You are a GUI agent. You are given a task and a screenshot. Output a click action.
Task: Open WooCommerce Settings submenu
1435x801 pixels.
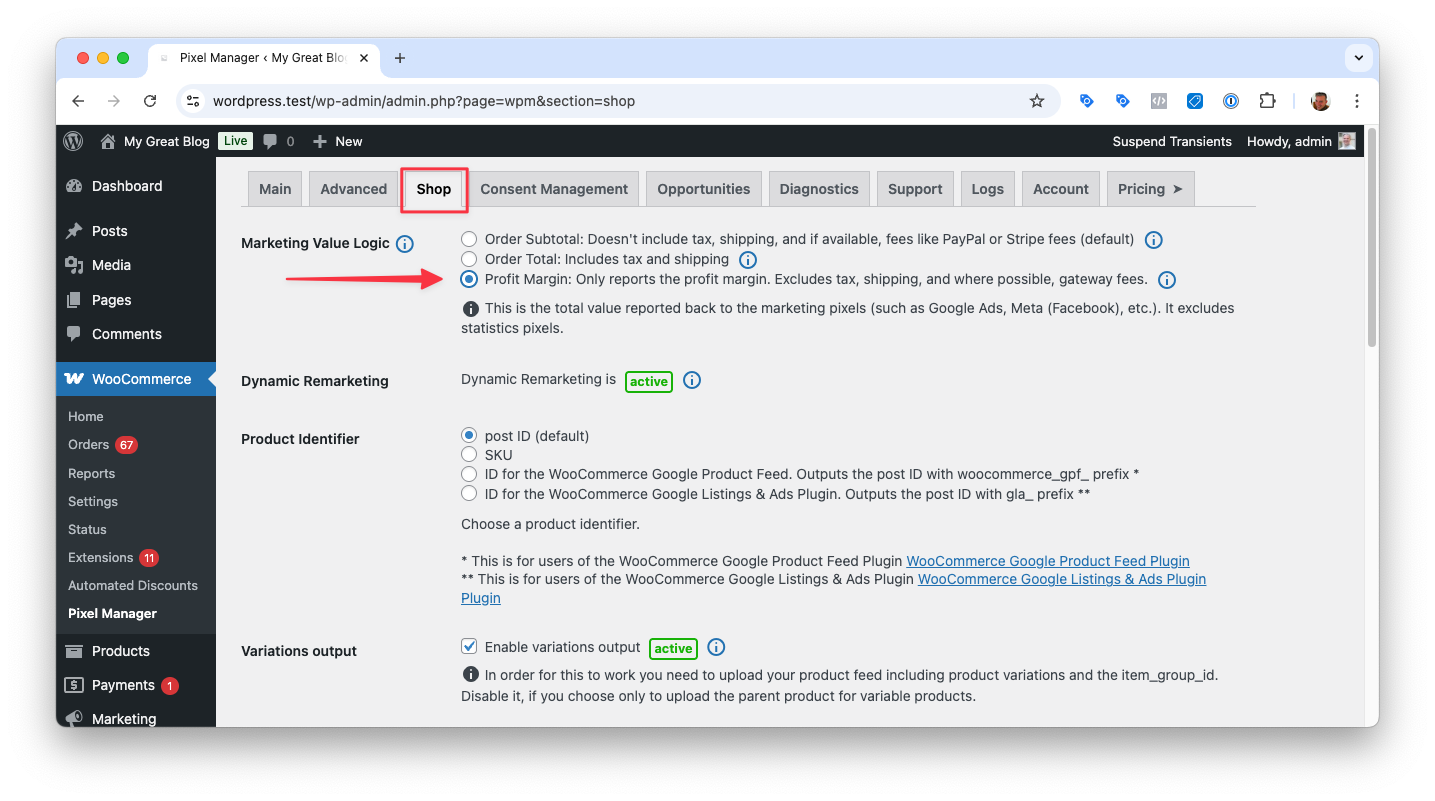(x=93, y=502)
